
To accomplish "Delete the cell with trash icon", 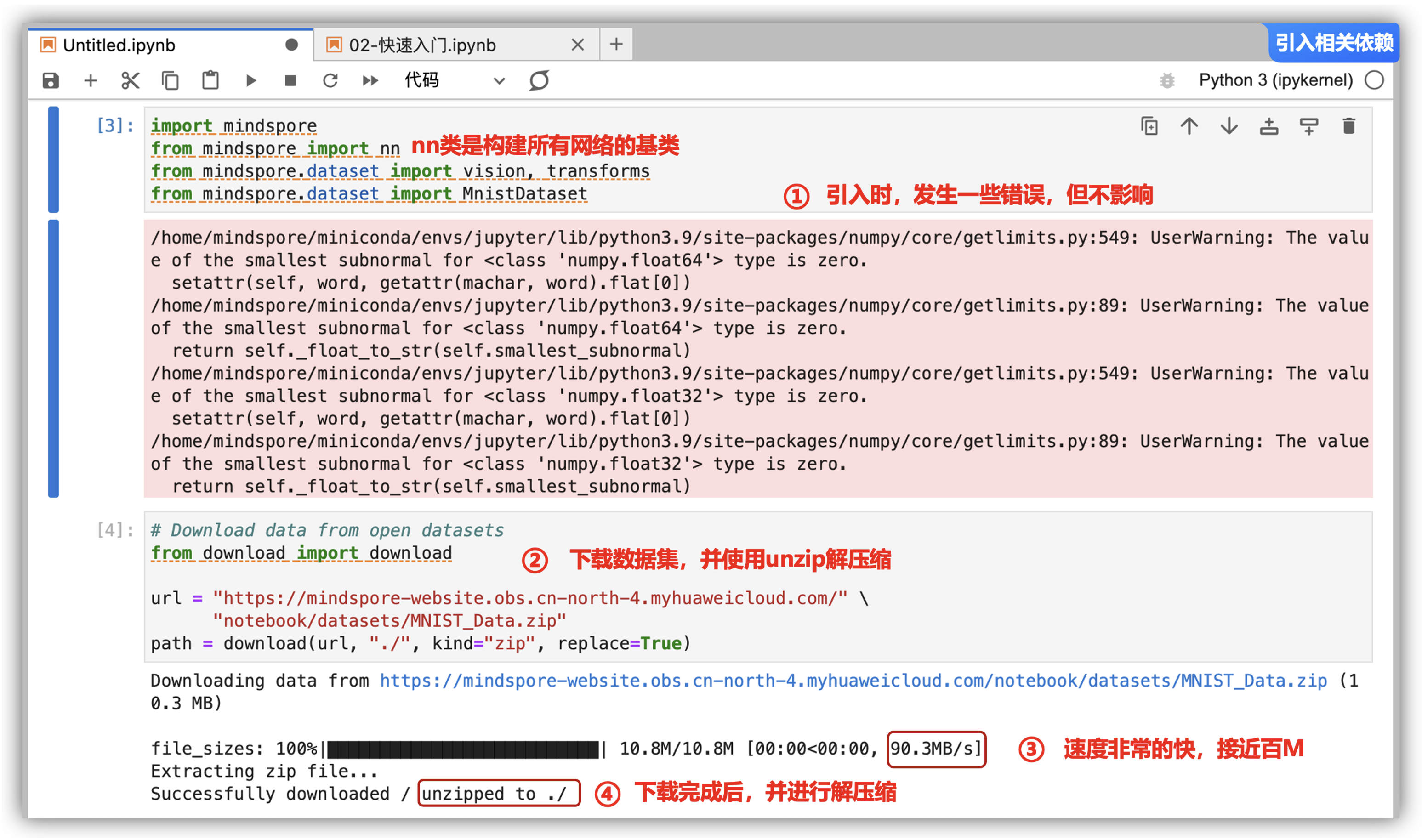I will (x=1348, y=125).
